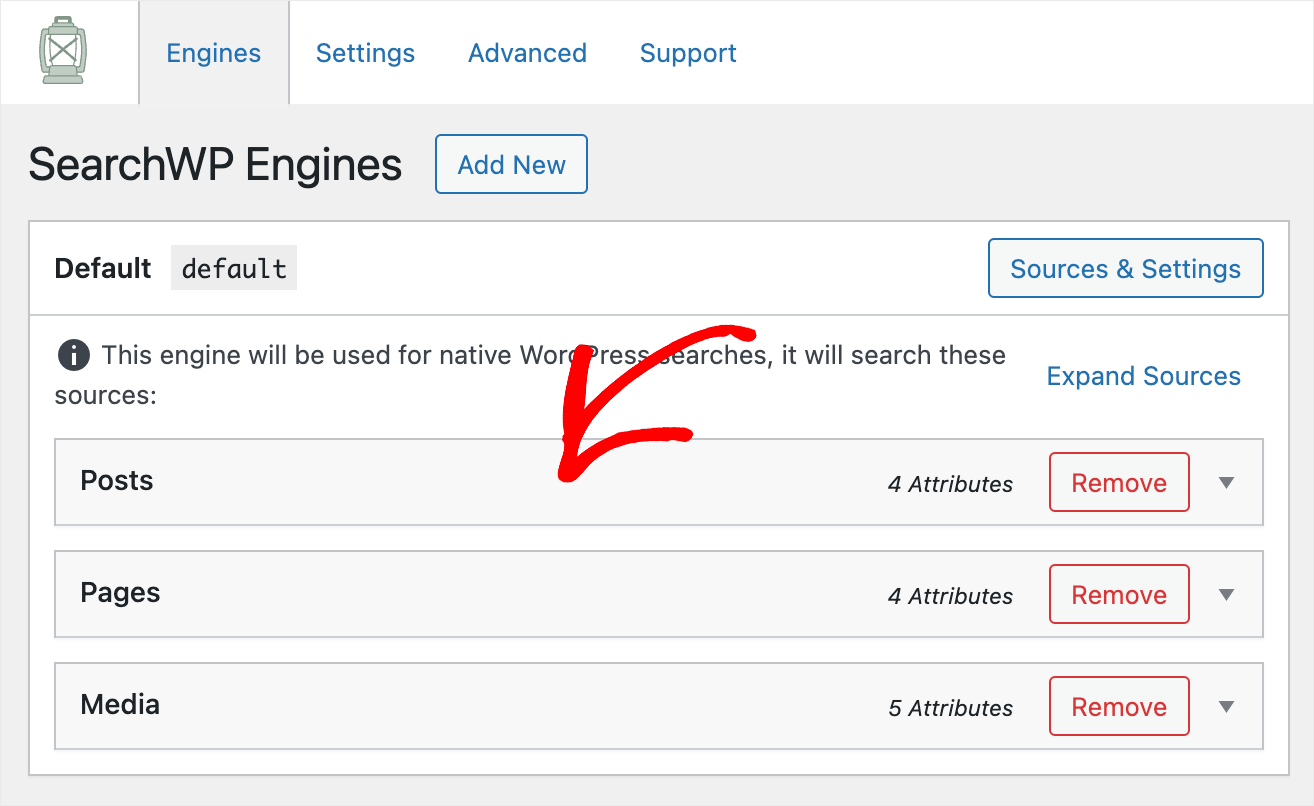The width and height of the screenshot is (1314, 806).
Task: Remove the Posts source
Action: [1119, 483]
